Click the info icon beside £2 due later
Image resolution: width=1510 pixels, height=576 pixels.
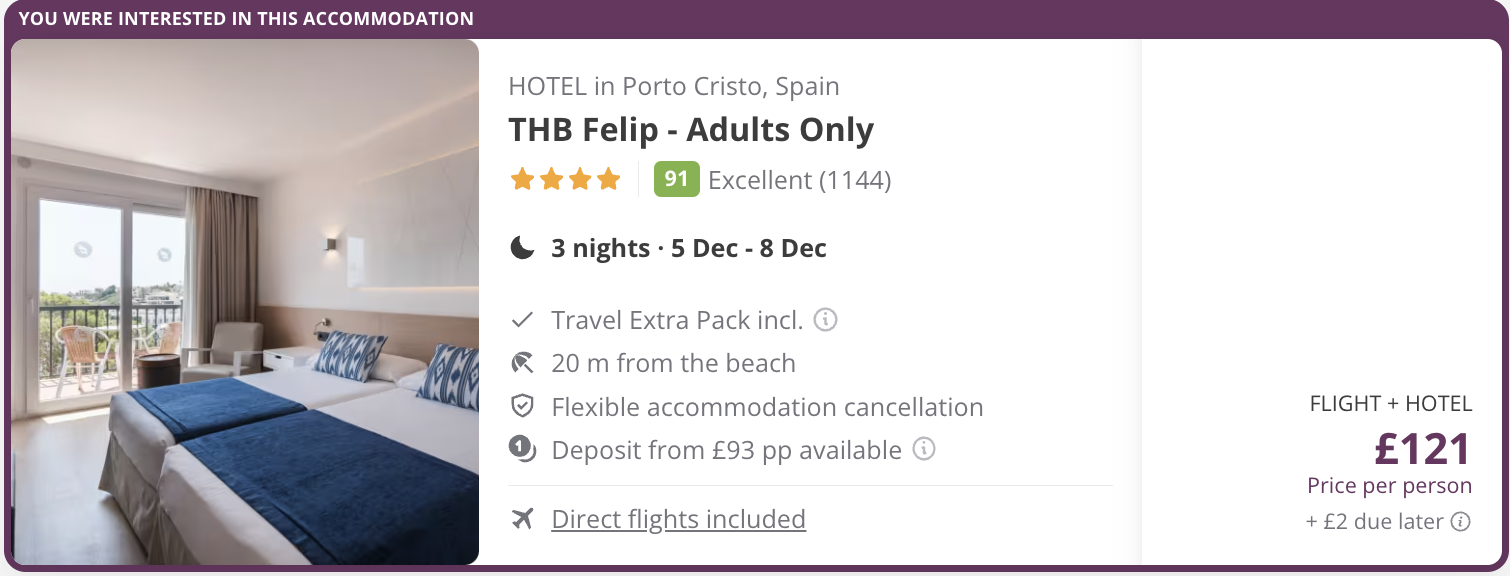click(1461, 521)
